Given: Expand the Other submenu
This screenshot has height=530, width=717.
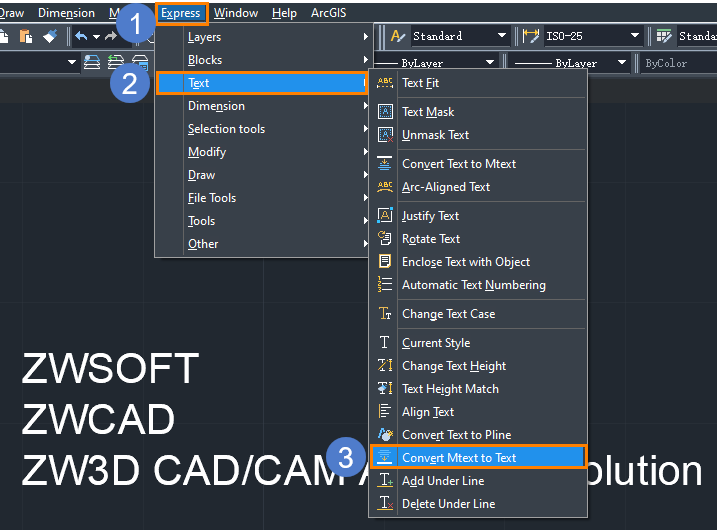Looking at the screenshot, I should coord(262,244).
